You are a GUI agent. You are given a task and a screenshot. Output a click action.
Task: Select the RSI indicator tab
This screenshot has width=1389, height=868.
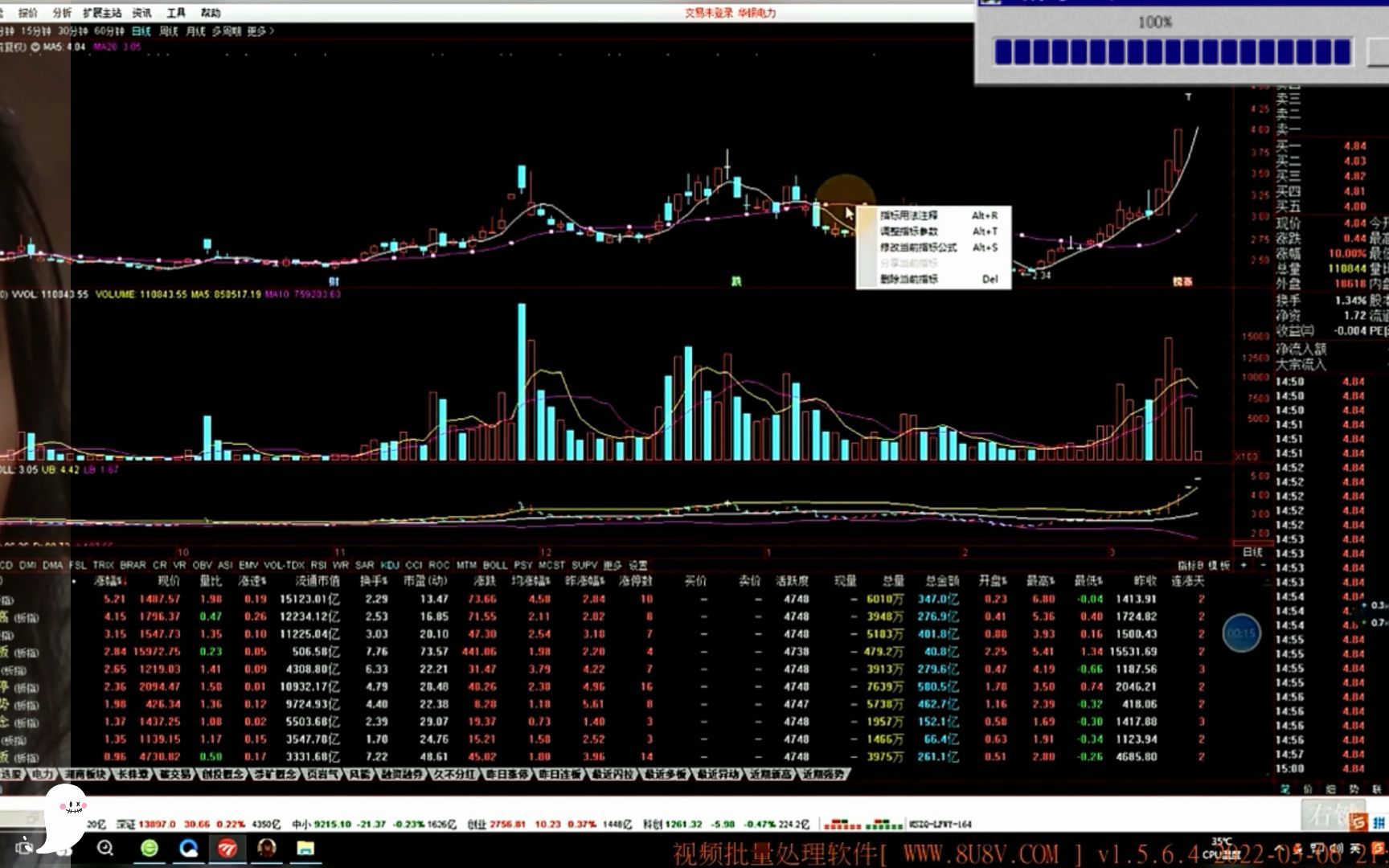pos(319,565)
